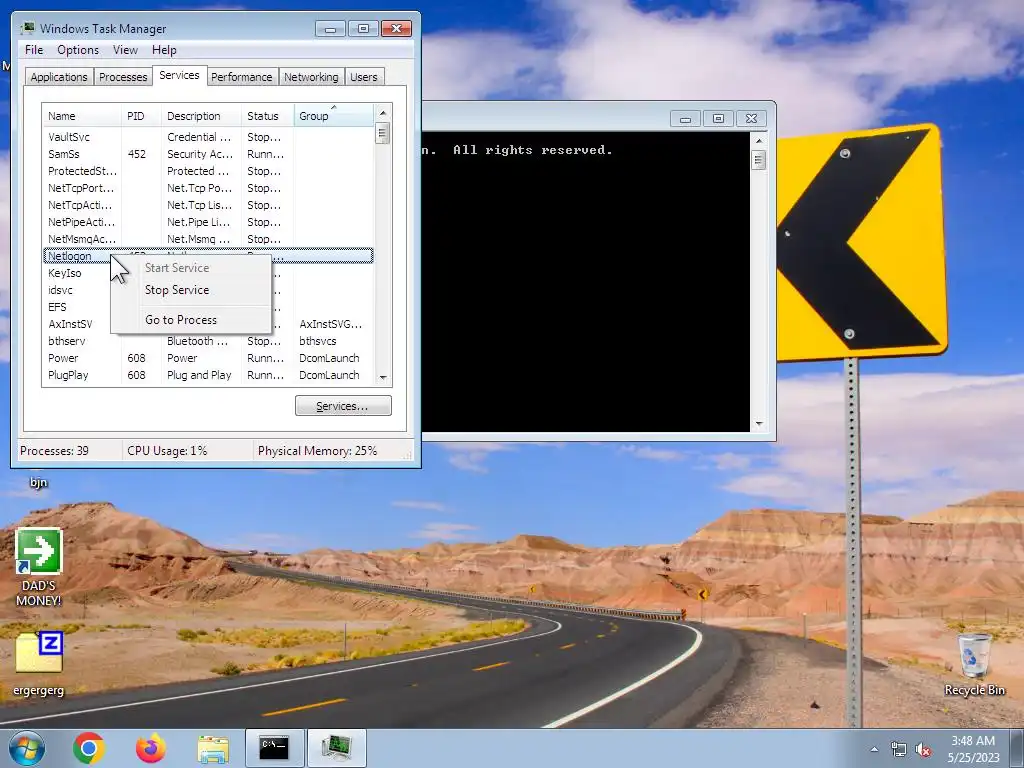This screenshot has width=1024, height=768.
Task: Close the Command Prompt window
Action: point(751,119)
